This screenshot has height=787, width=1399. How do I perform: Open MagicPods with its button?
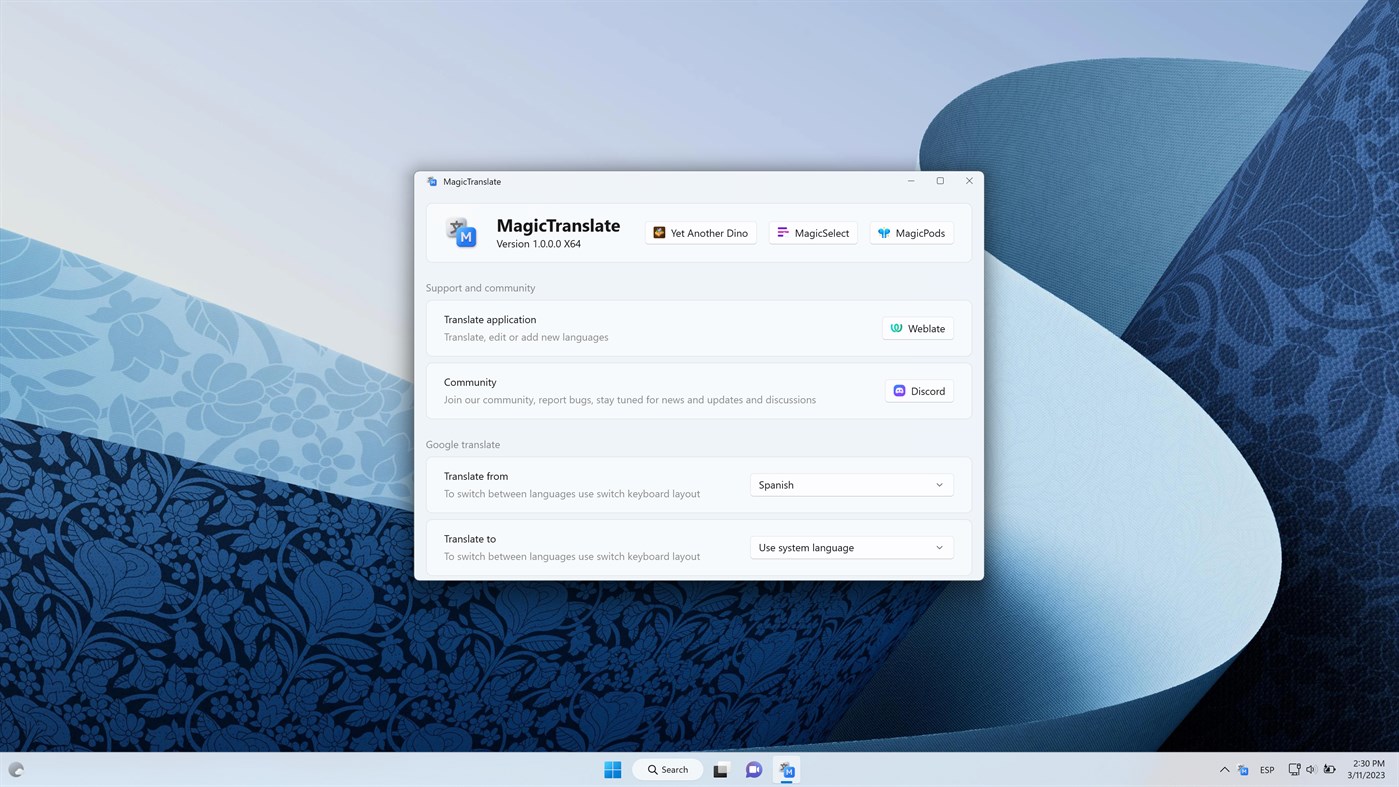point(911,232)
